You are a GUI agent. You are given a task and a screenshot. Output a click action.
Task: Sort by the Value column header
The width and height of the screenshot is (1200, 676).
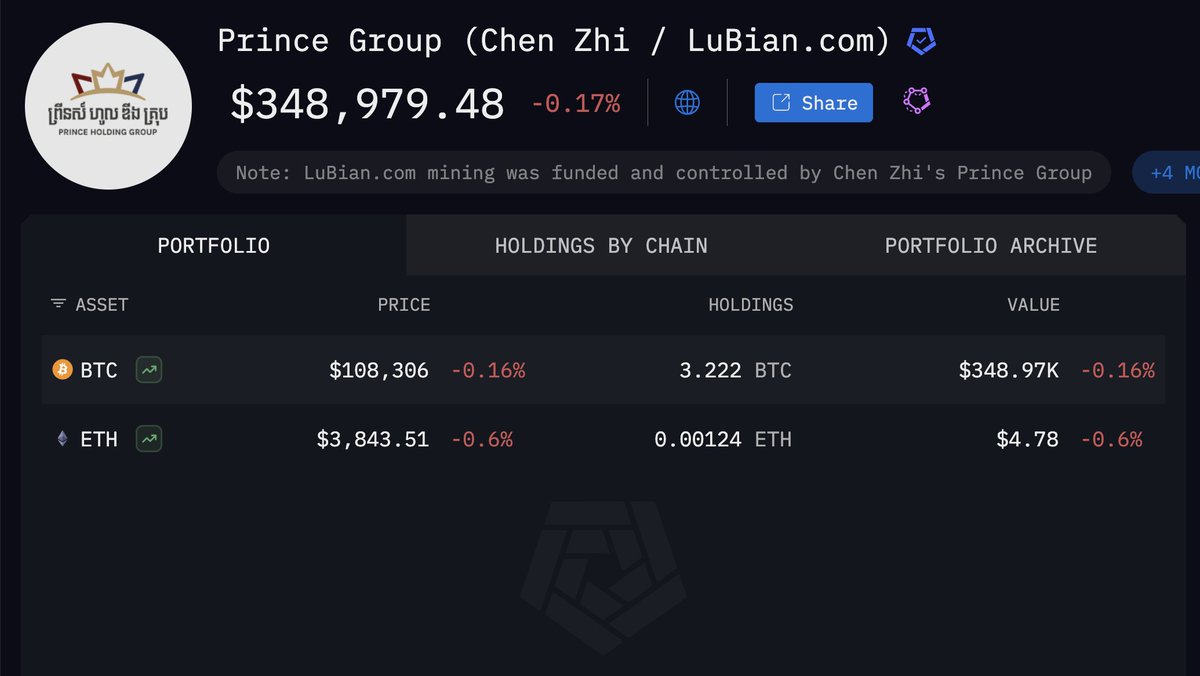(1033, 305)
